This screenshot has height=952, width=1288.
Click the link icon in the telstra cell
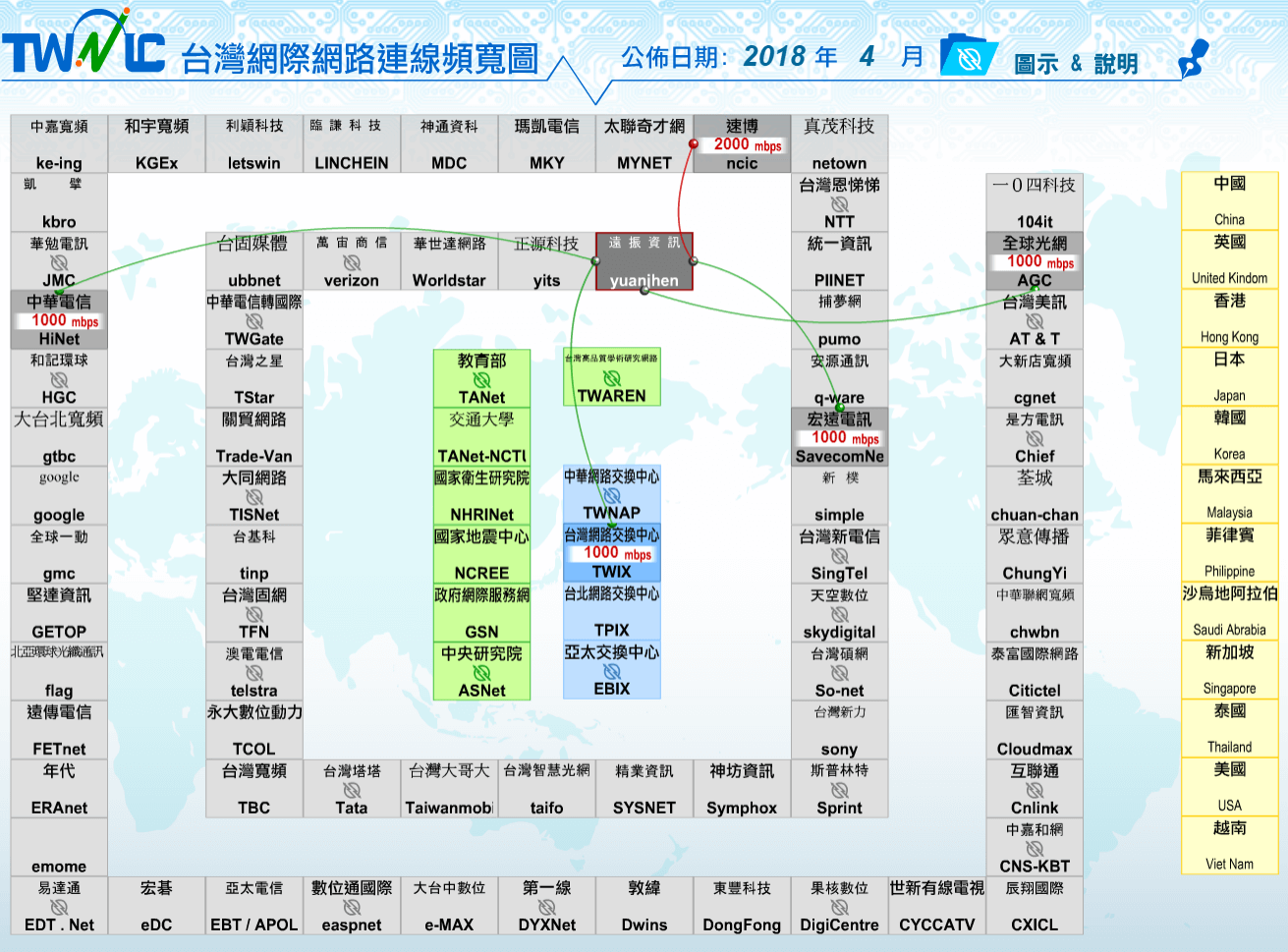pos(254,673)
